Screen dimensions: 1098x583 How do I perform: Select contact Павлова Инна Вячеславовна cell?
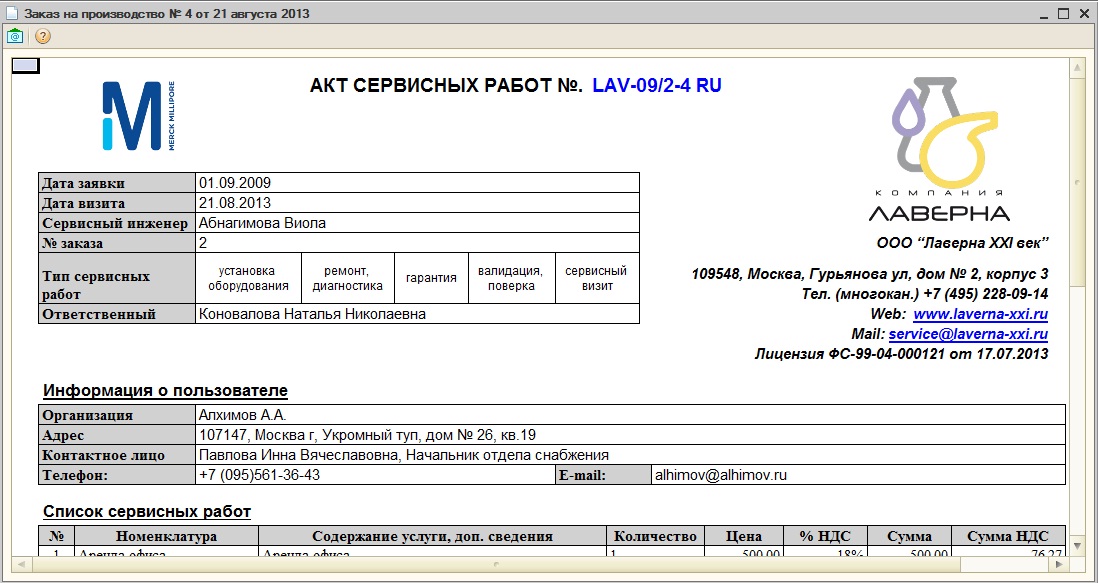click(x=631, y=456)
